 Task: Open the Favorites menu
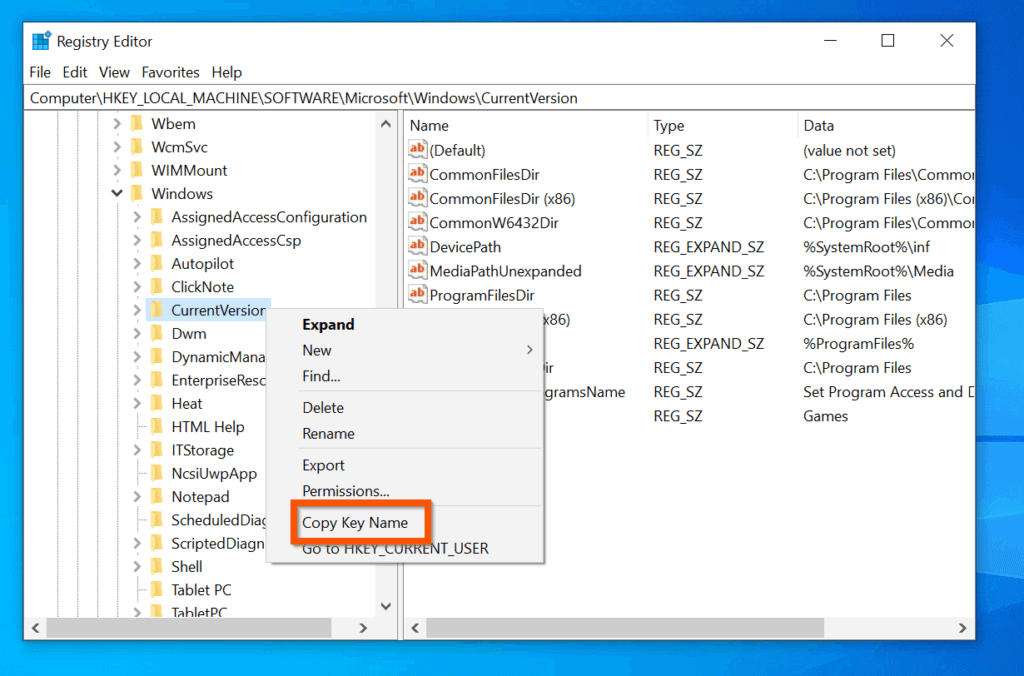point(170,72)
